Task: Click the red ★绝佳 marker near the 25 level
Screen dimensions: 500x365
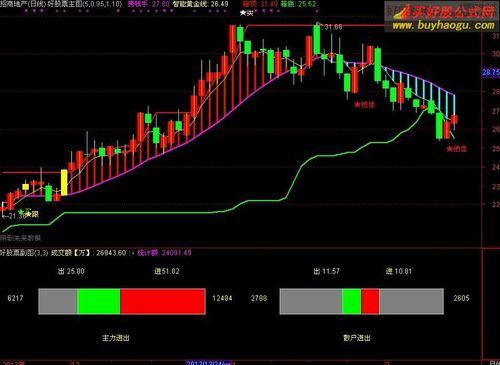Action: click(x=457, y=149)
